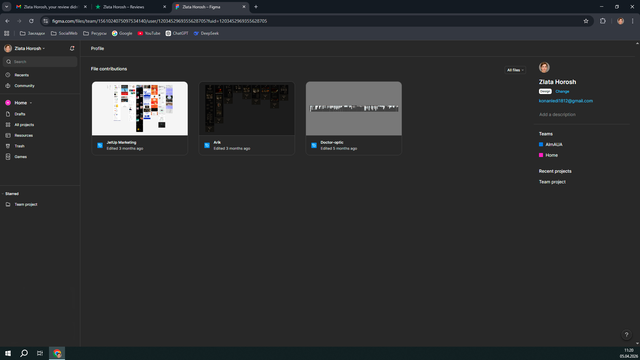Image resolution: width=640 pixels, height=360 pixels.
Task: Click the konanied1812@gmail.com email link
Action: coord(566,101)
